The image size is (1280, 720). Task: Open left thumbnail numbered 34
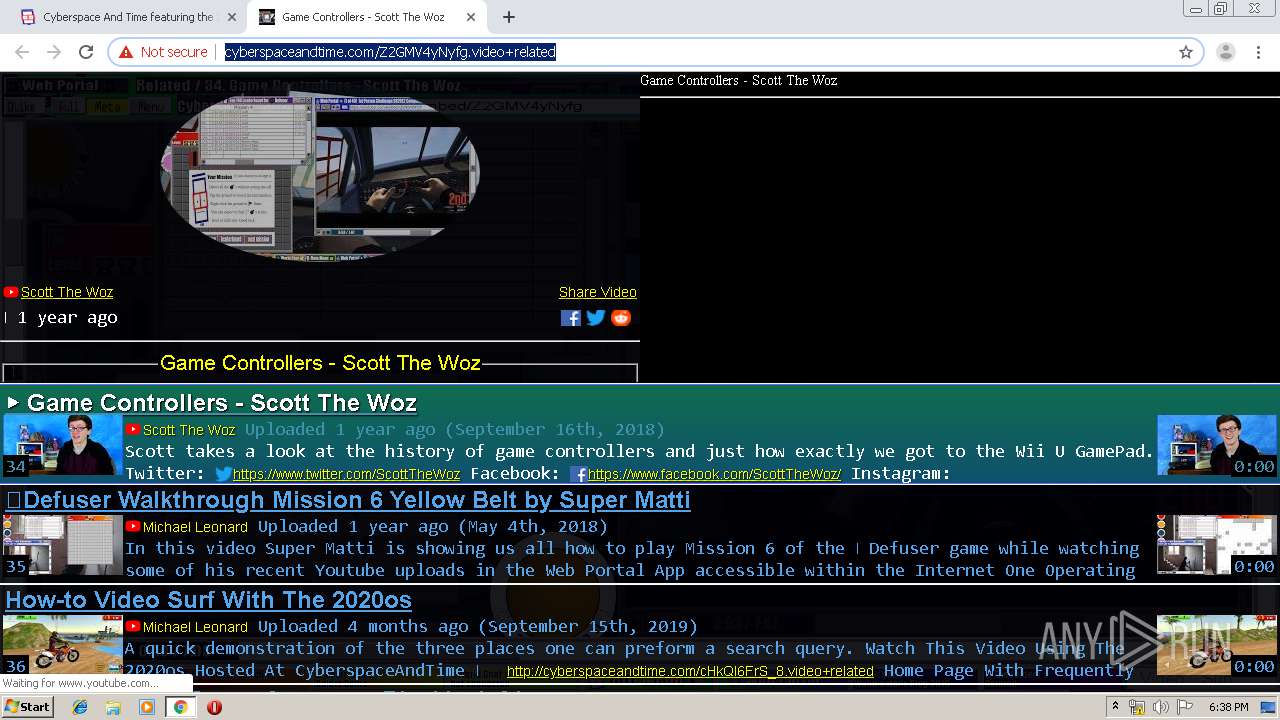(x=62, y=445)
